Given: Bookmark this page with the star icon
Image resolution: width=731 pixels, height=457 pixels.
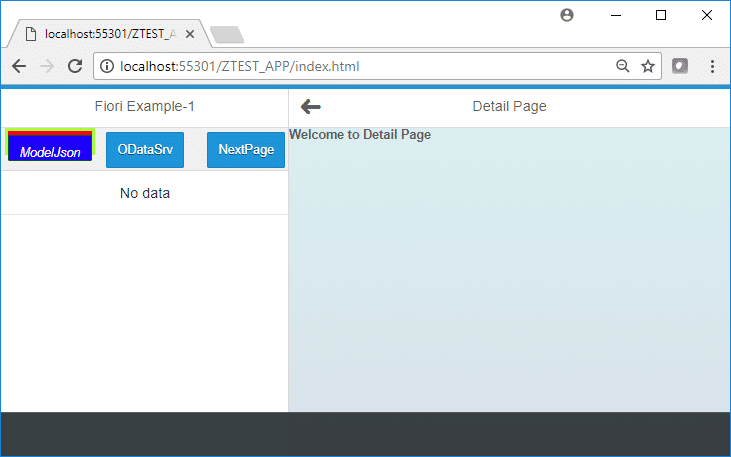Looking at the screenshot, I should (648, 67).
